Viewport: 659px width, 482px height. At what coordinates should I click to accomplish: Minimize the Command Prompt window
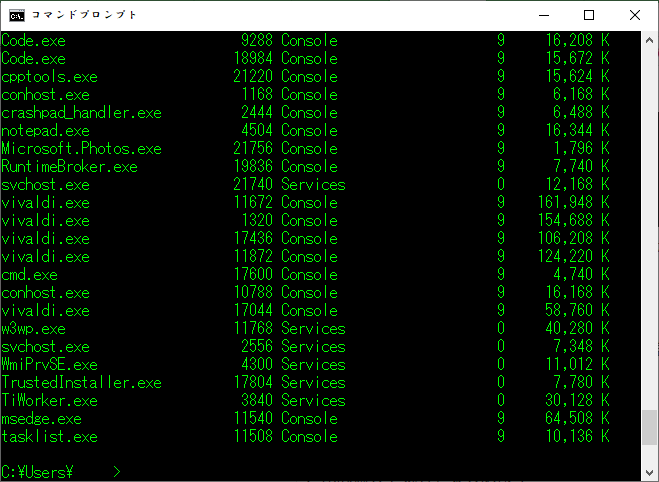[543, 15]
